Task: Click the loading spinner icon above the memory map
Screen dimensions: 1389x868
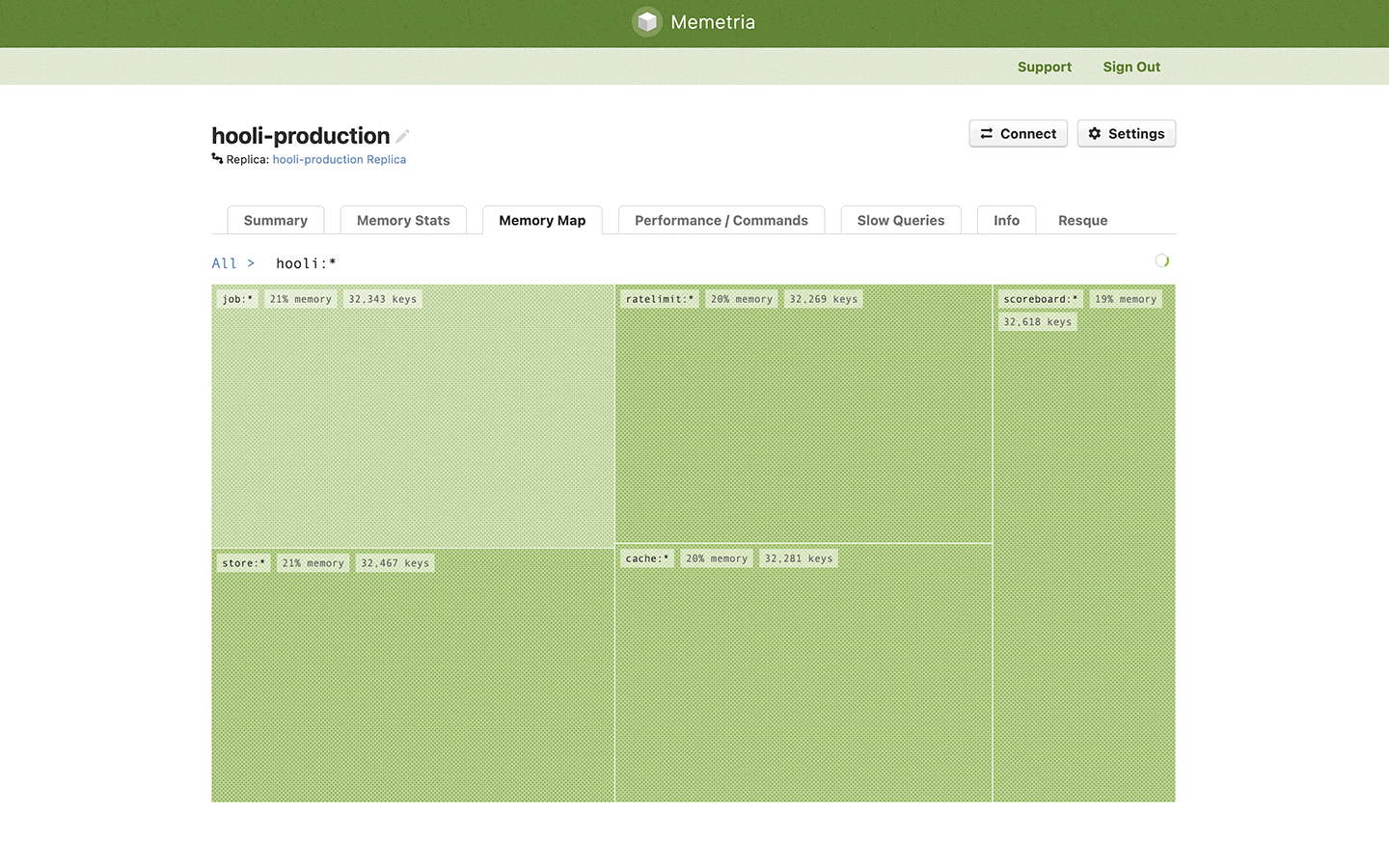Action: point(1161,260)
